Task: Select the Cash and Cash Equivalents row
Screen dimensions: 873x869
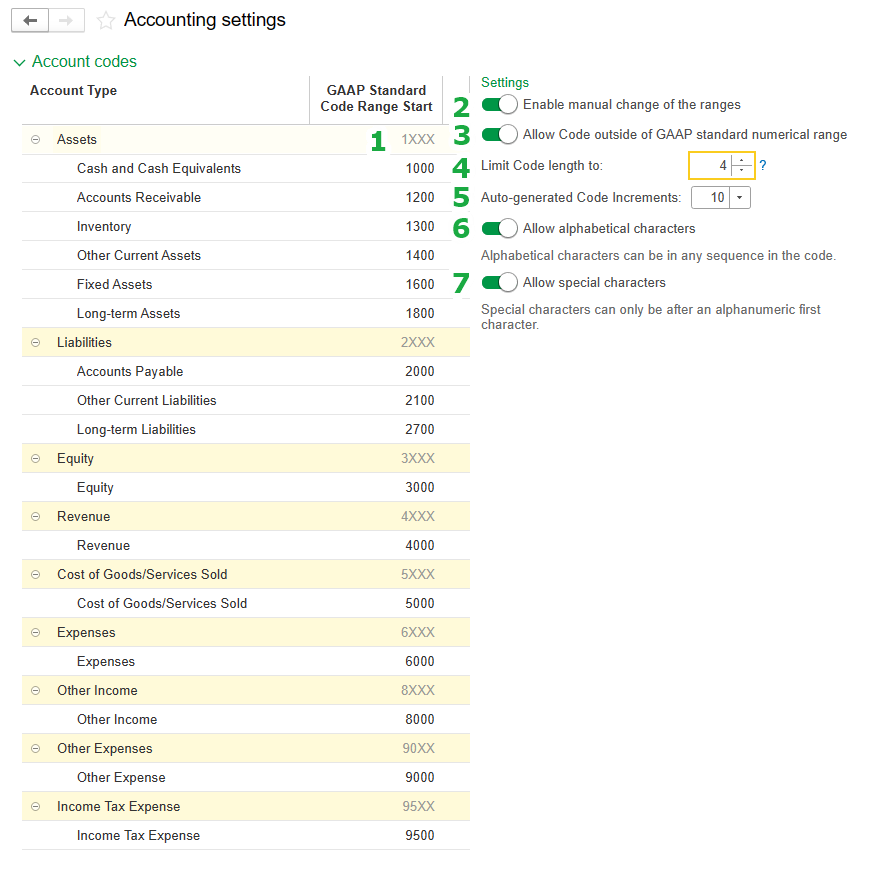Action: pos(246,168)
